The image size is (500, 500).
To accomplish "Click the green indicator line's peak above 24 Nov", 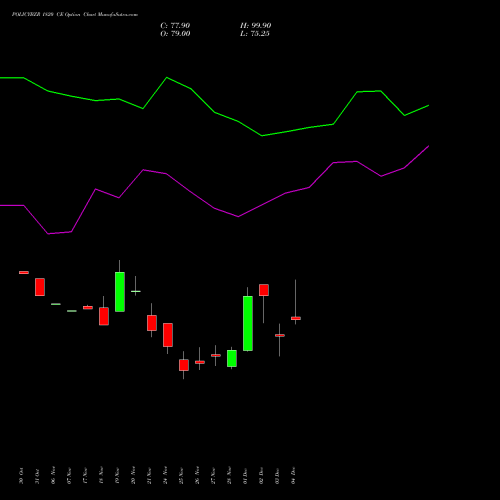I will tap(167, 78).
